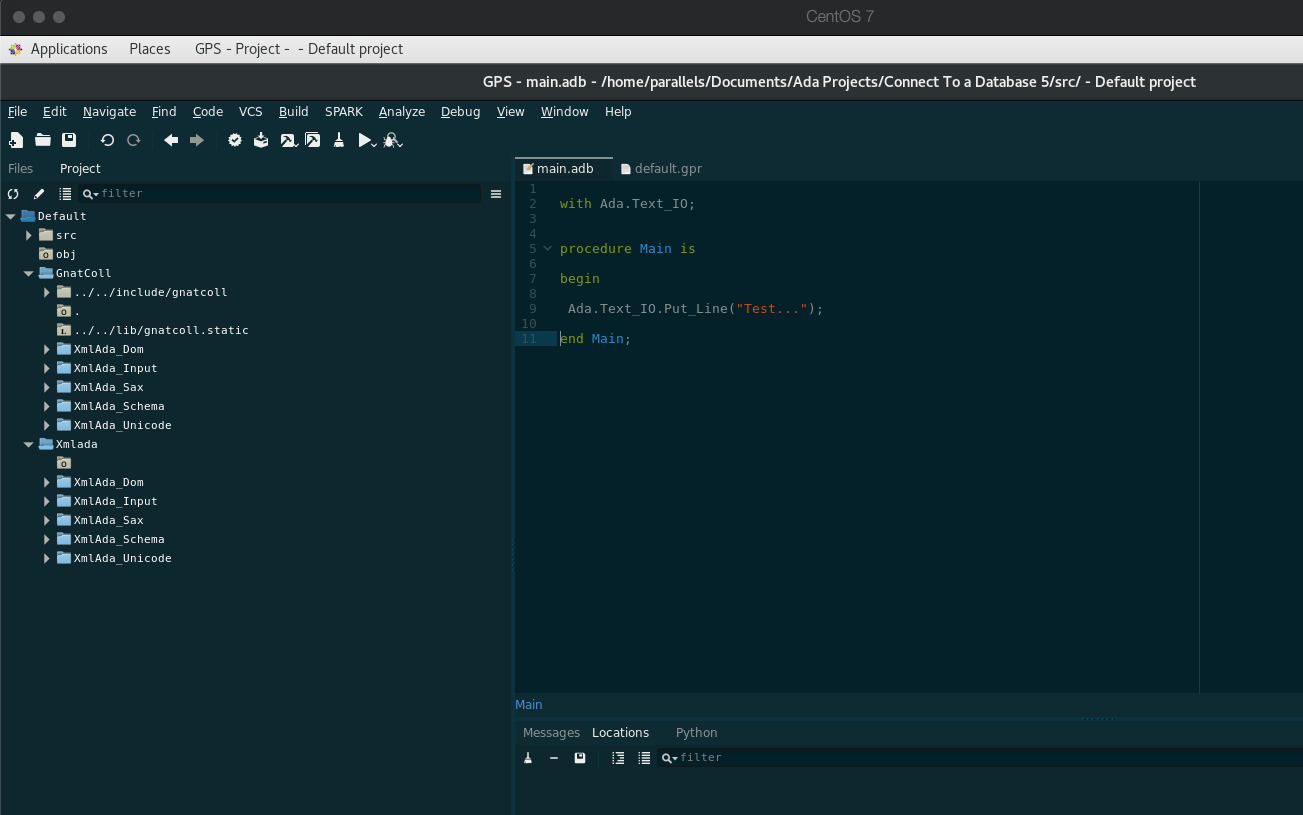Export locations with the floppy icon
This screenshot has height=815, width=1303.
580,758
